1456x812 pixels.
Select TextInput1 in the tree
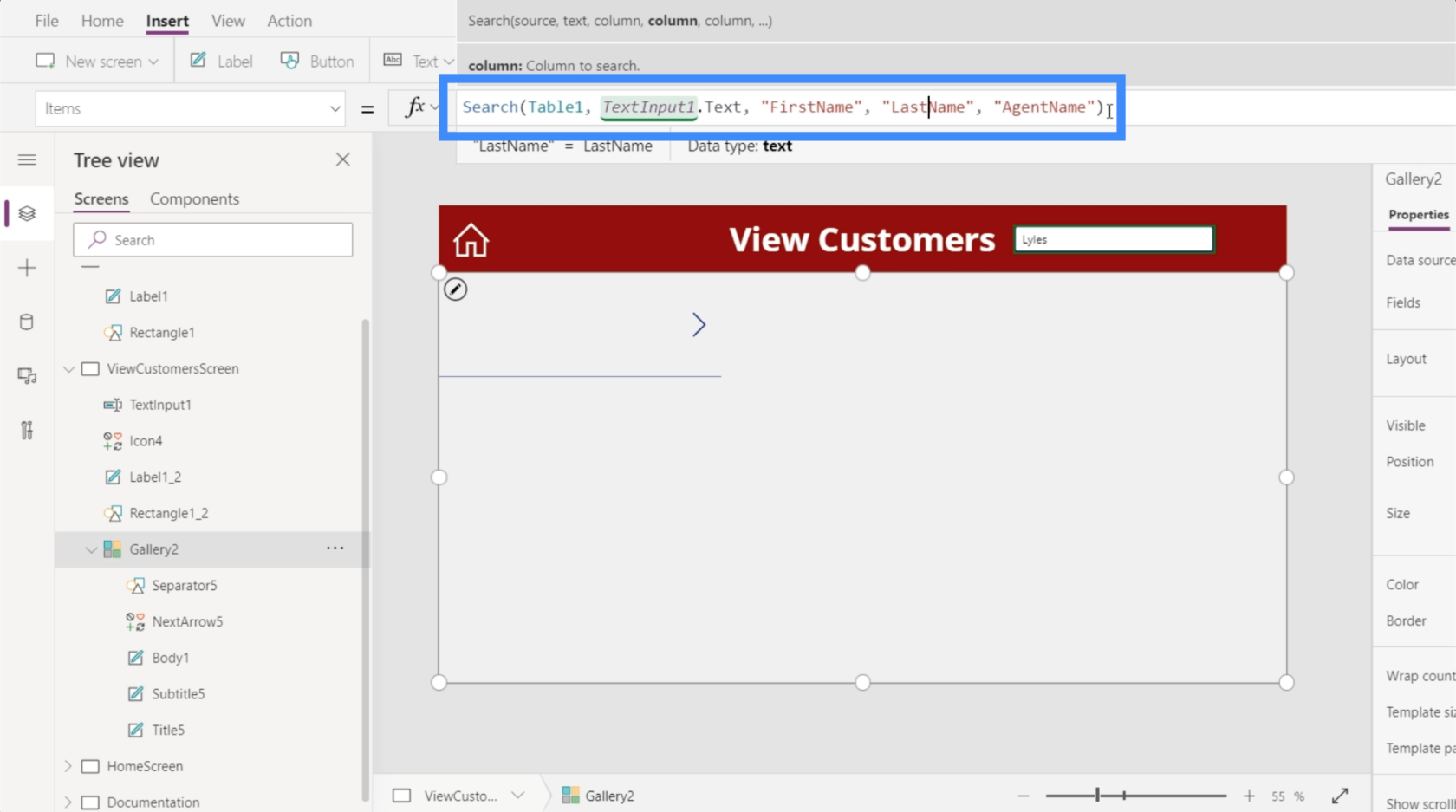159,405
